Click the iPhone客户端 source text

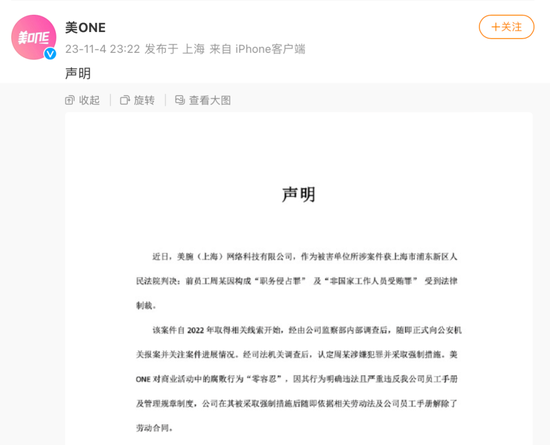270,49
